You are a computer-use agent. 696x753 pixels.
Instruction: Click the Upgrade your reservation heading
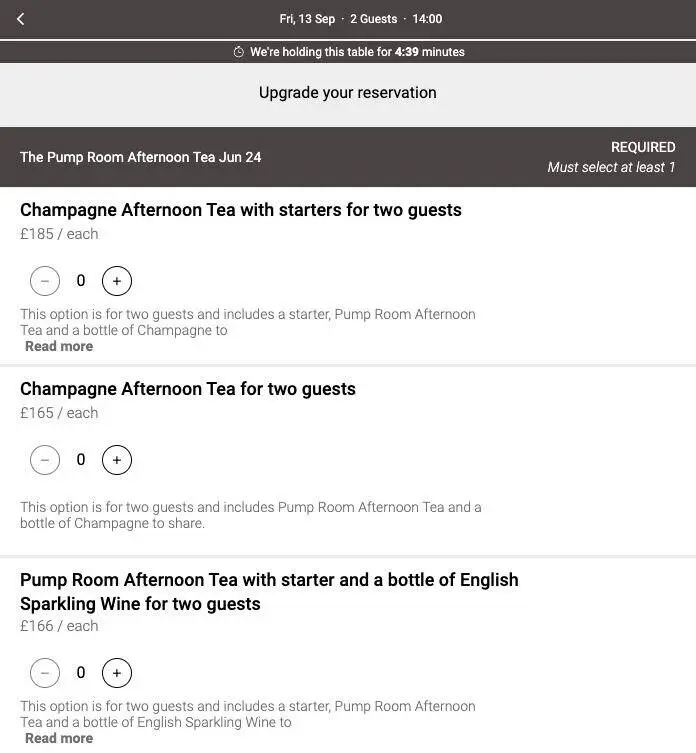348,92
